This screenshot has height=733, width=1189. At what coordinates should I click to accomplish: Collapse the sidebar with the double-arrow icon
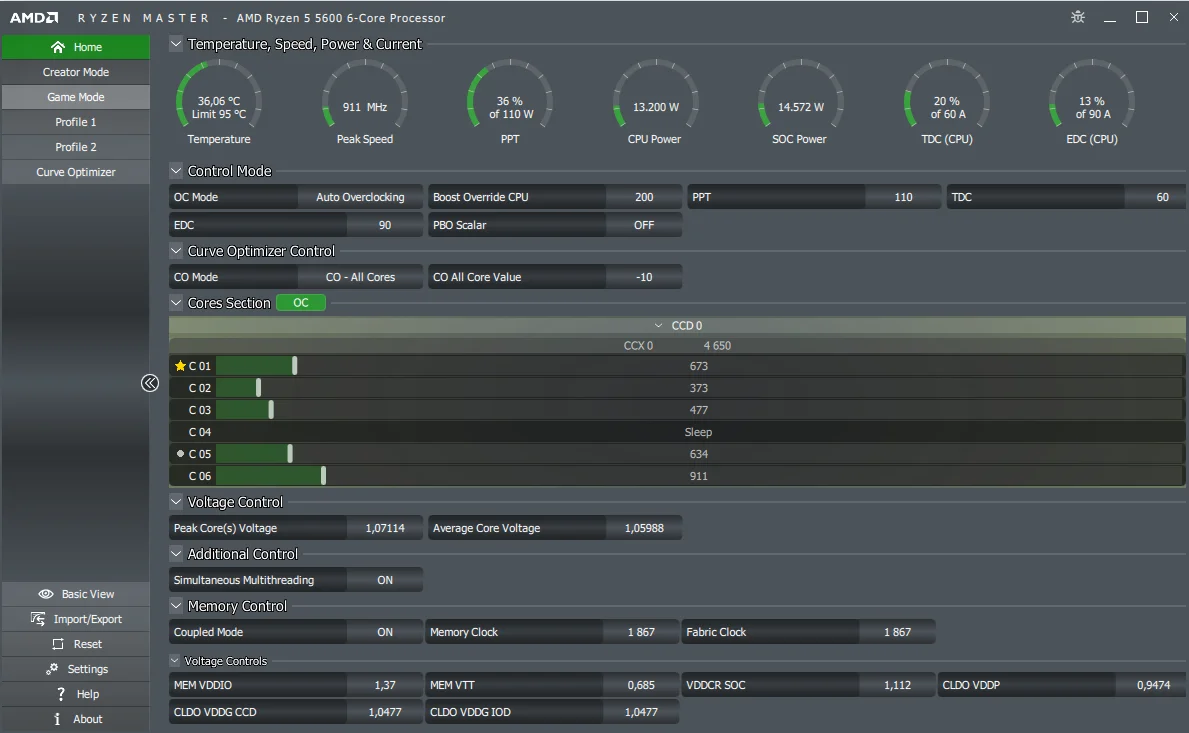[149, 383]
